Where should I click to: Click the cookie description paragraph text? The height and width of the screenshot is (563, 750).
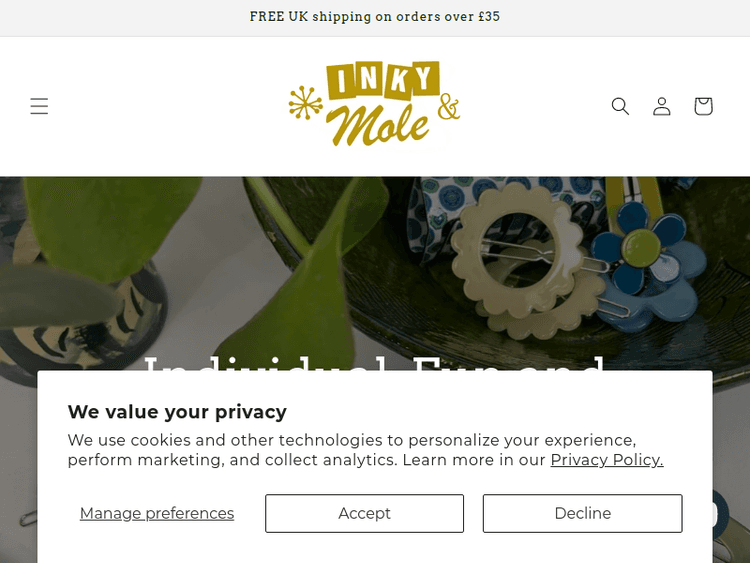pos(350,450)
